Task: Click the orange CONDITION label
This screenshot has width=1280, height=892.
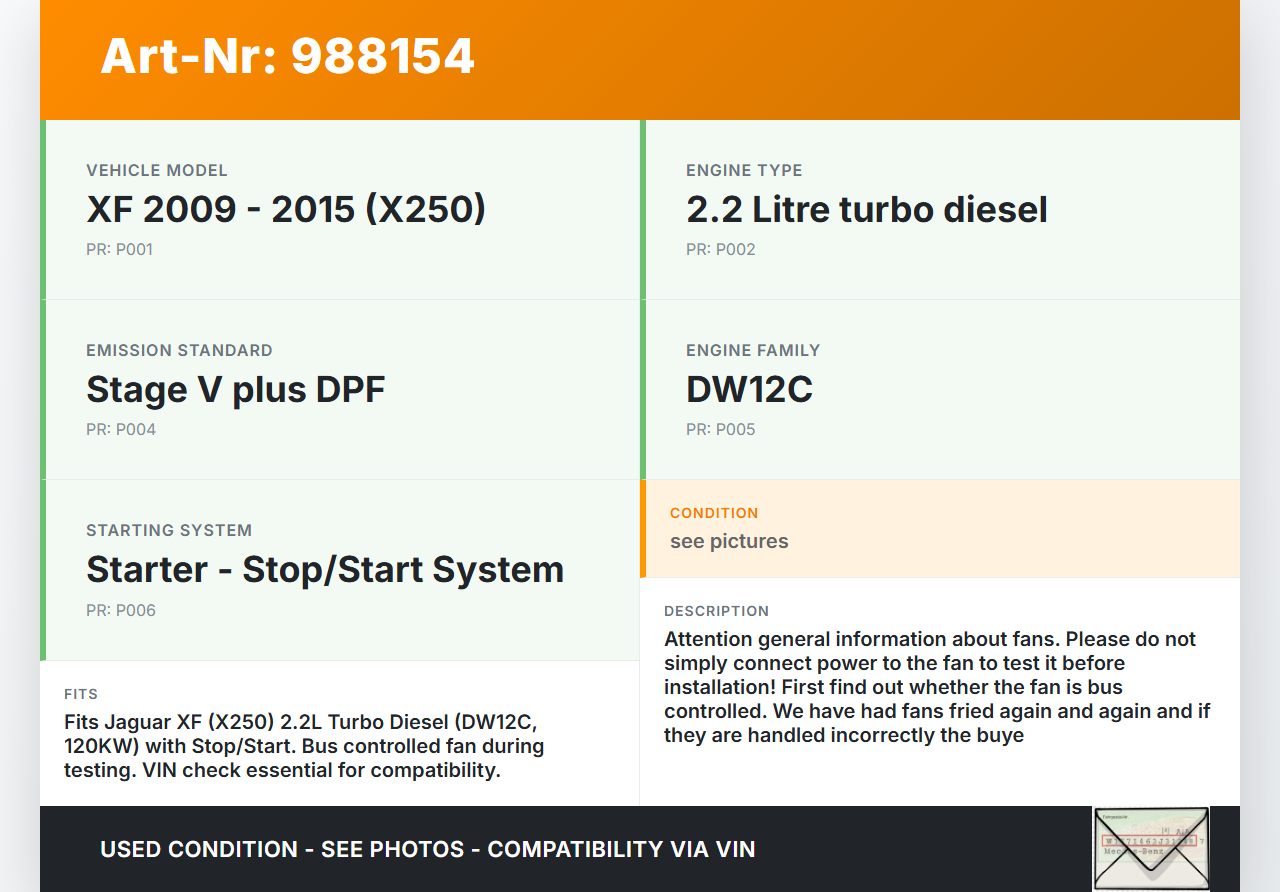Action: pyautogui.click(x=714, y=513)
